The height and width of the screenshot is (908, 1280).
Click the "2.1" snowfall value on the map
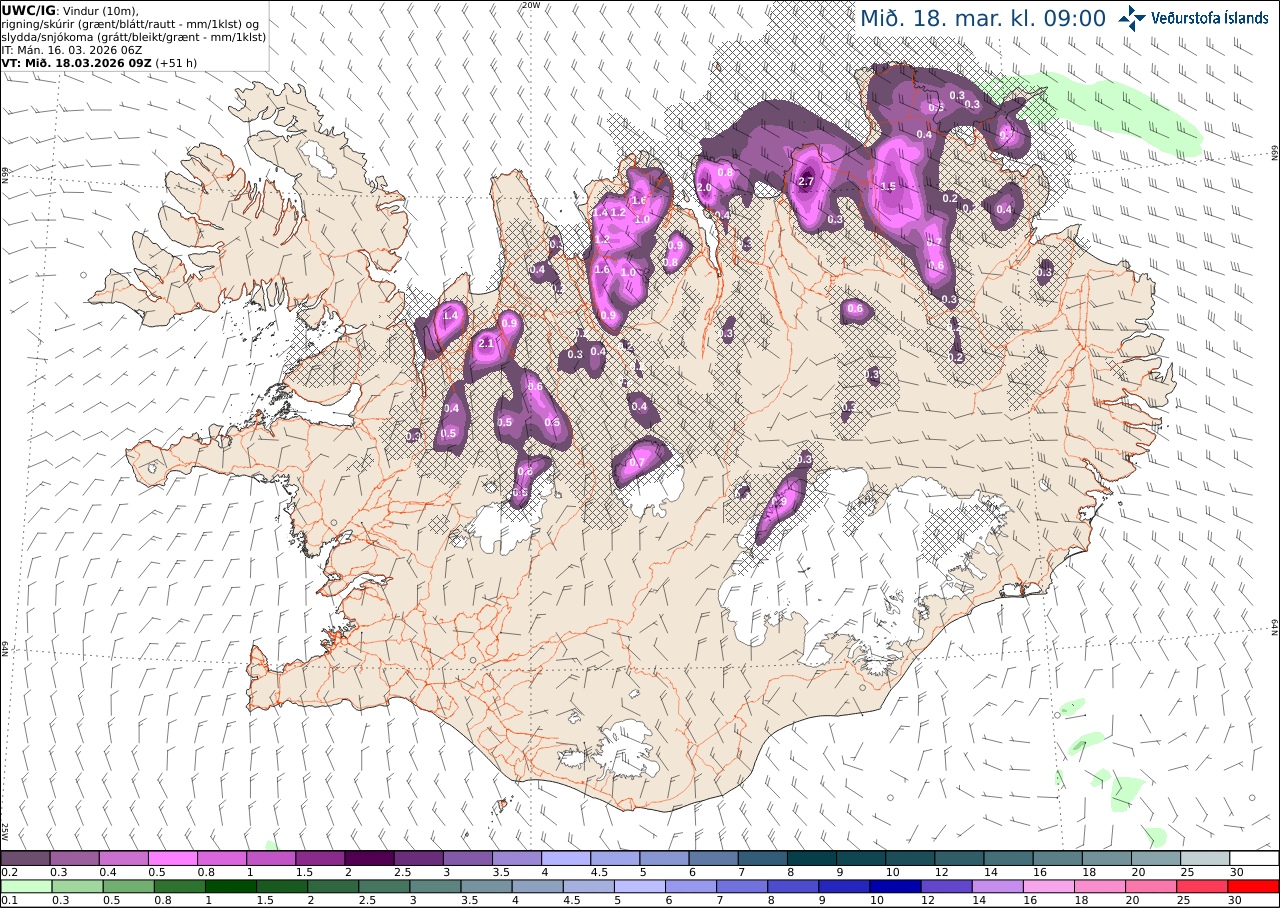(x=487, y=343)
